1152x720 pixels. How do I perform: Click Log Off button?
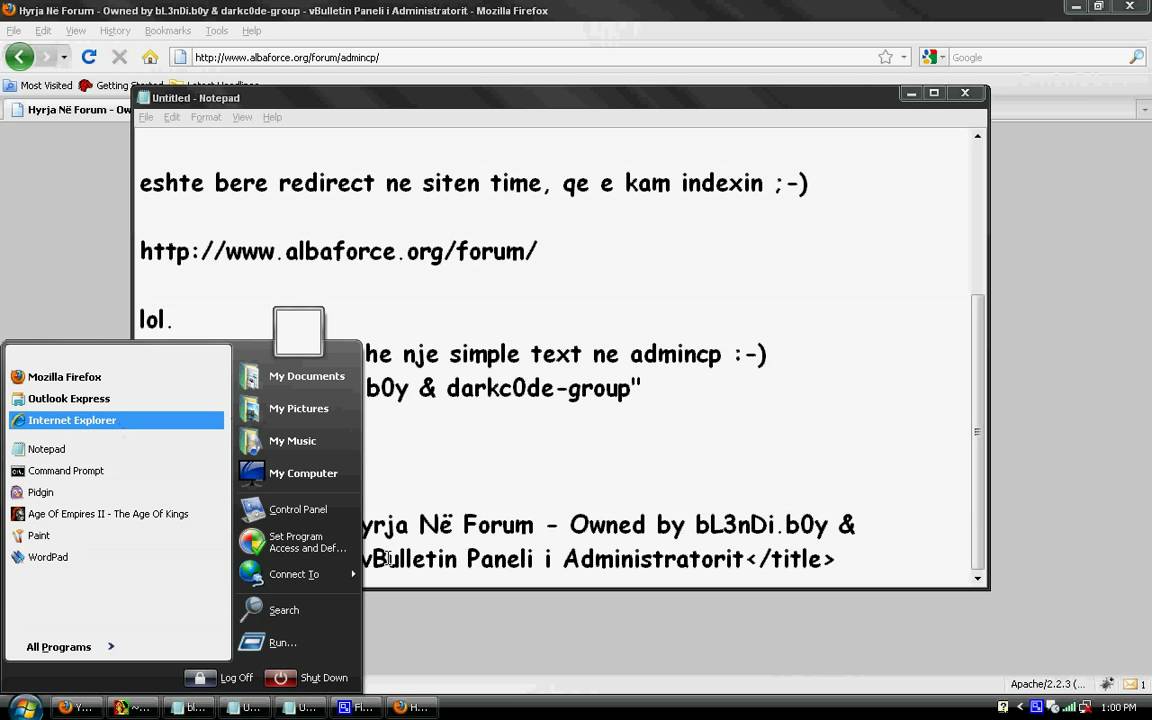219,677
